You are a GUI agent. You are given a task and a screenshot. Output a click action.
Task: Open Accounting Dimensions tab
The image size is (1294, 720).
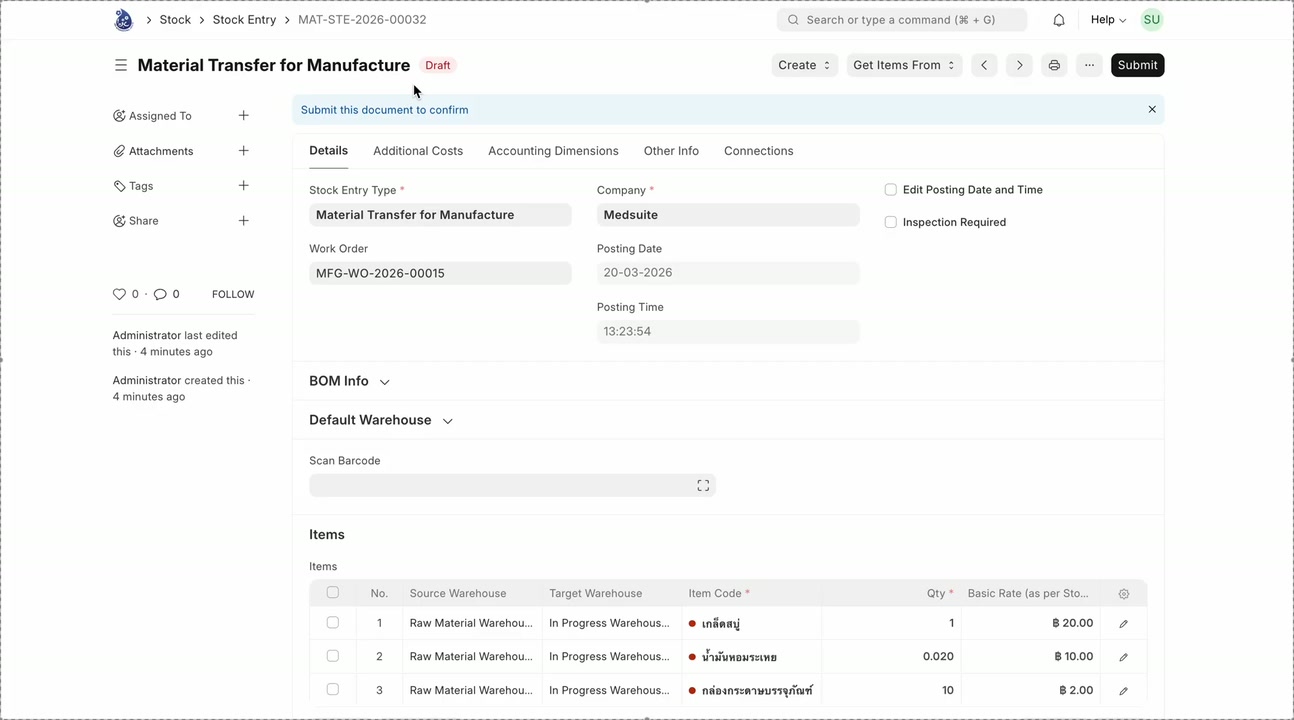[x=553, y=151]
